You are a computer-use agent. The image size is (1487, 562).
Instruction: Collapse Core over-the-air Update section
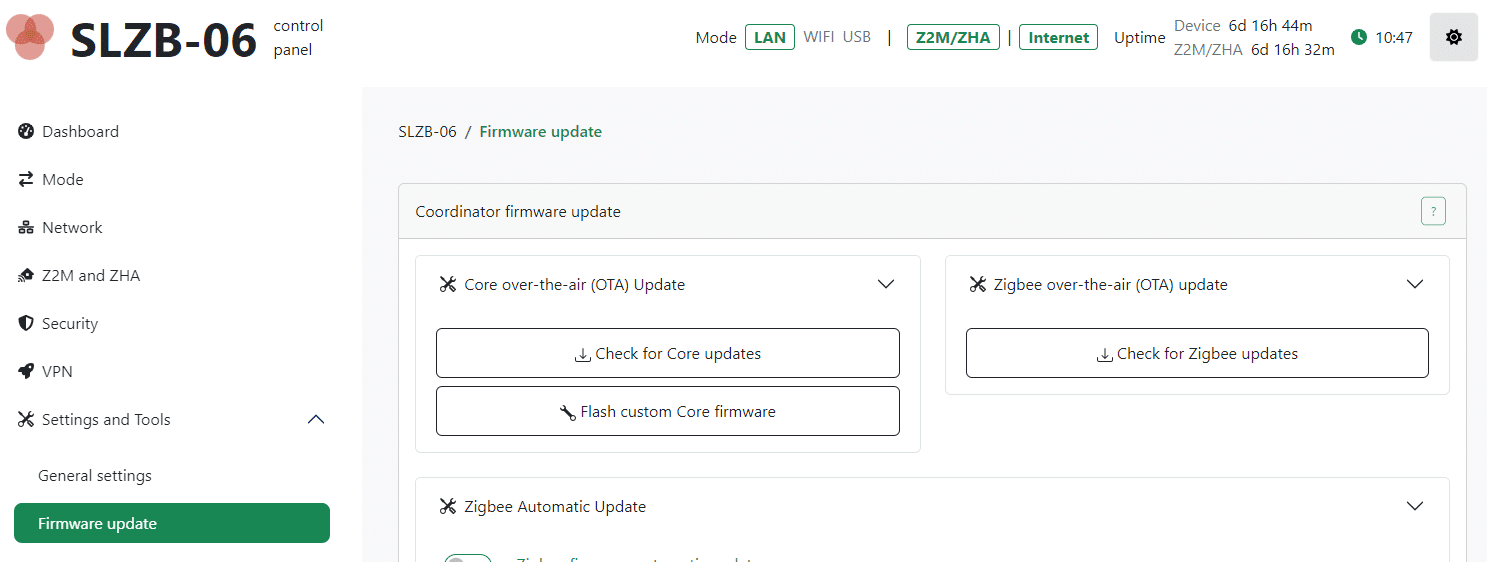(885, 284)
